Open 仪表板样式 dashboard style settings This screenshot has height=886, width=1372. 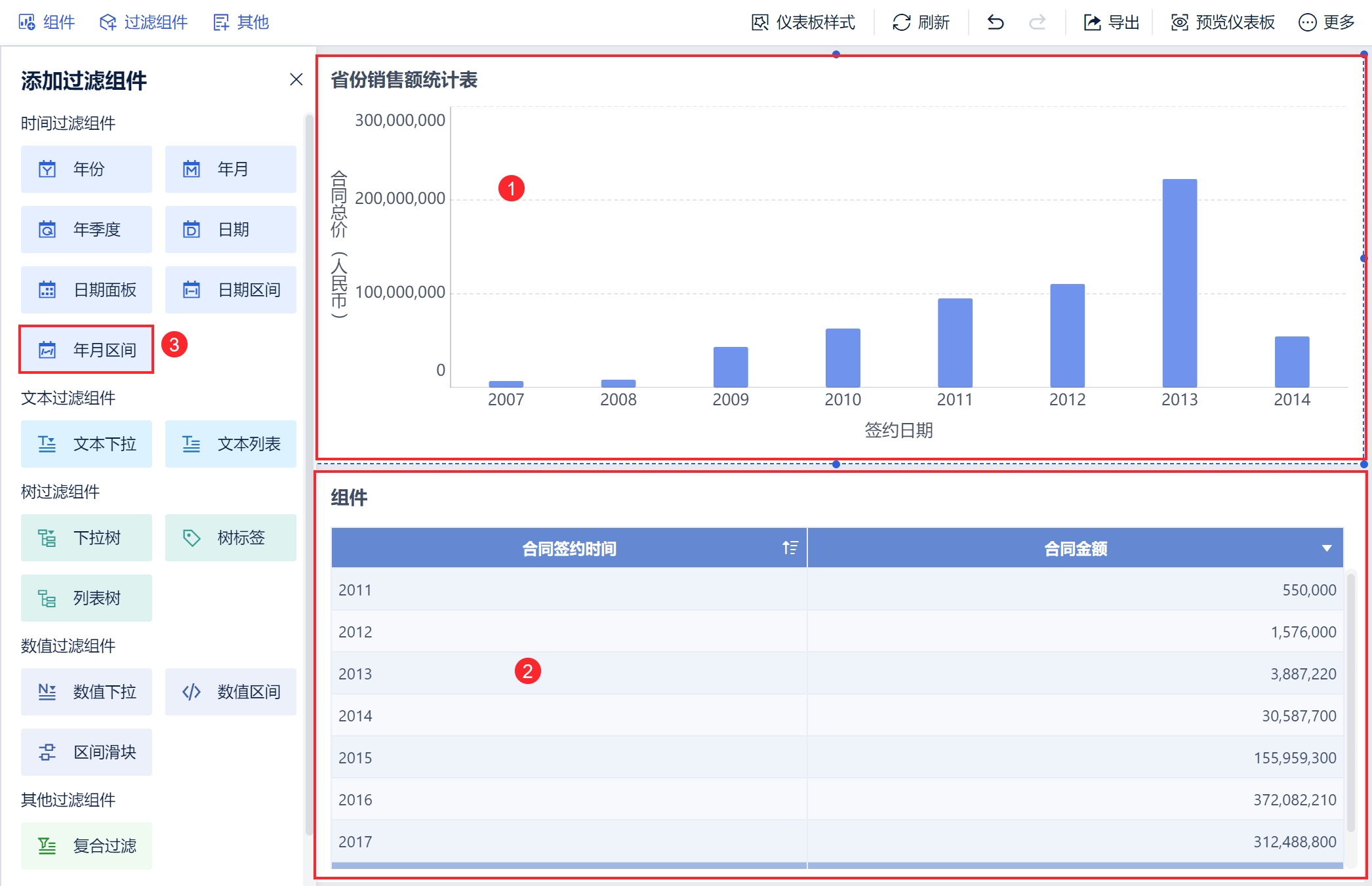click(x=803, y=22)
